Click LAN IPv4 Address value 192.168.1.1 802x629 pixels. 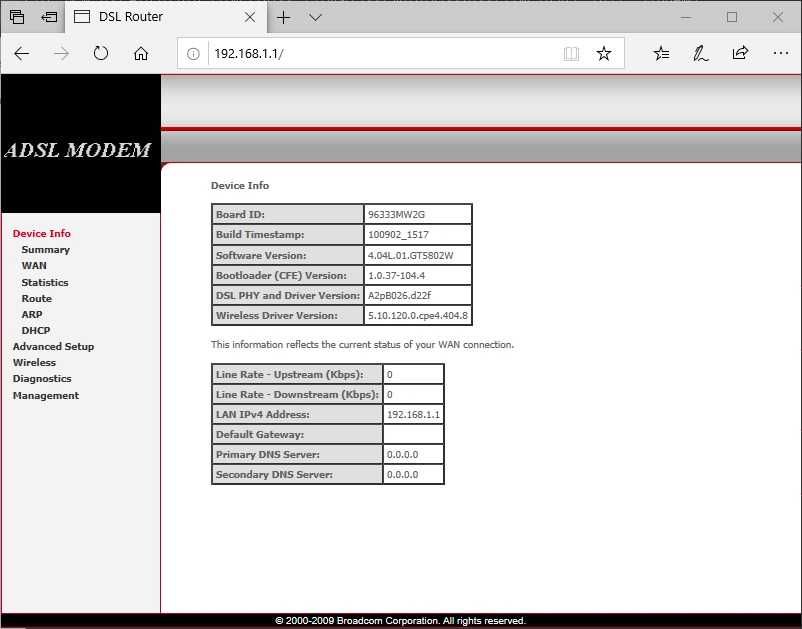pos(413,414)
